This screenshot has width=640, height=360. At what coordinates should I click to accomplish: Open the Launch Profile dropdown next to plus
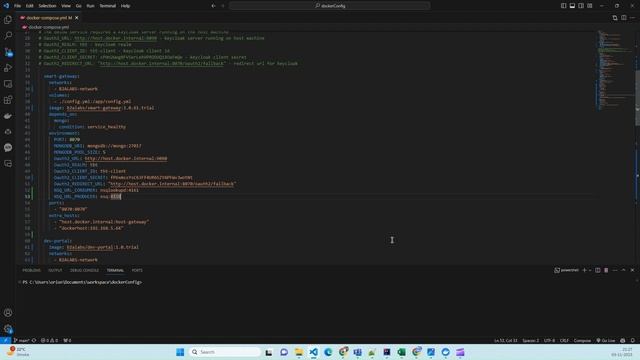coord(590,270)
